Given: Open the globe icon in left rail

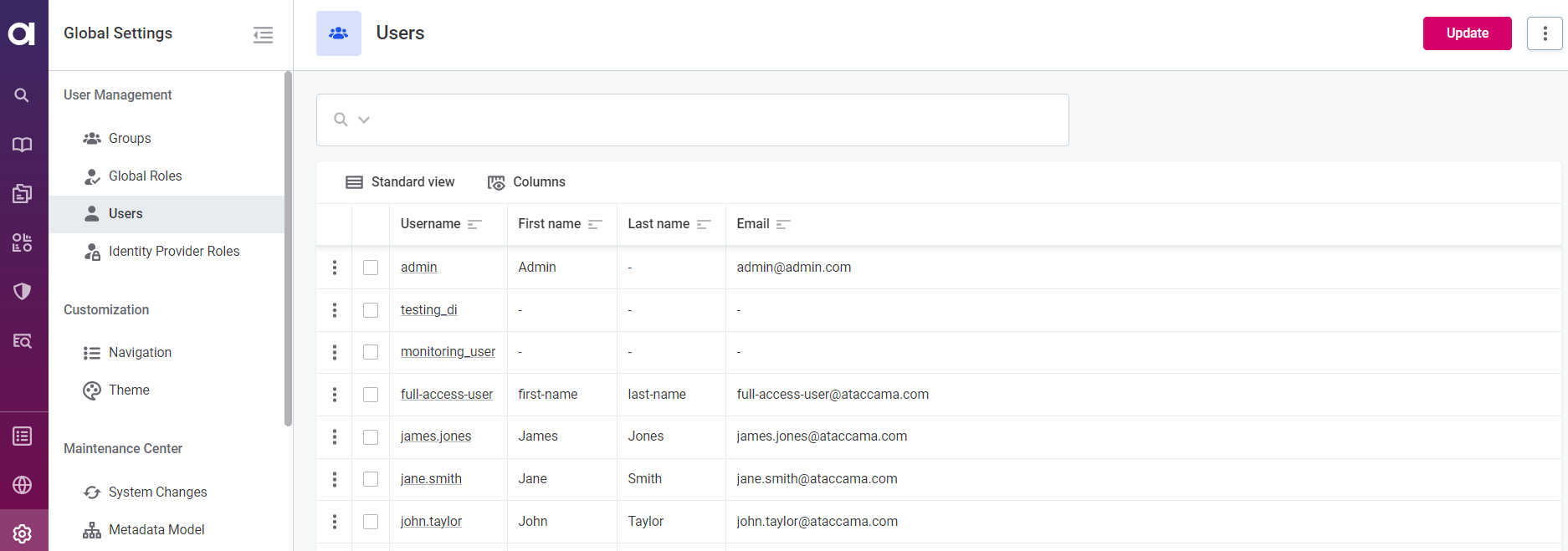Looking at the screenshot, I should tap(22, 485).
